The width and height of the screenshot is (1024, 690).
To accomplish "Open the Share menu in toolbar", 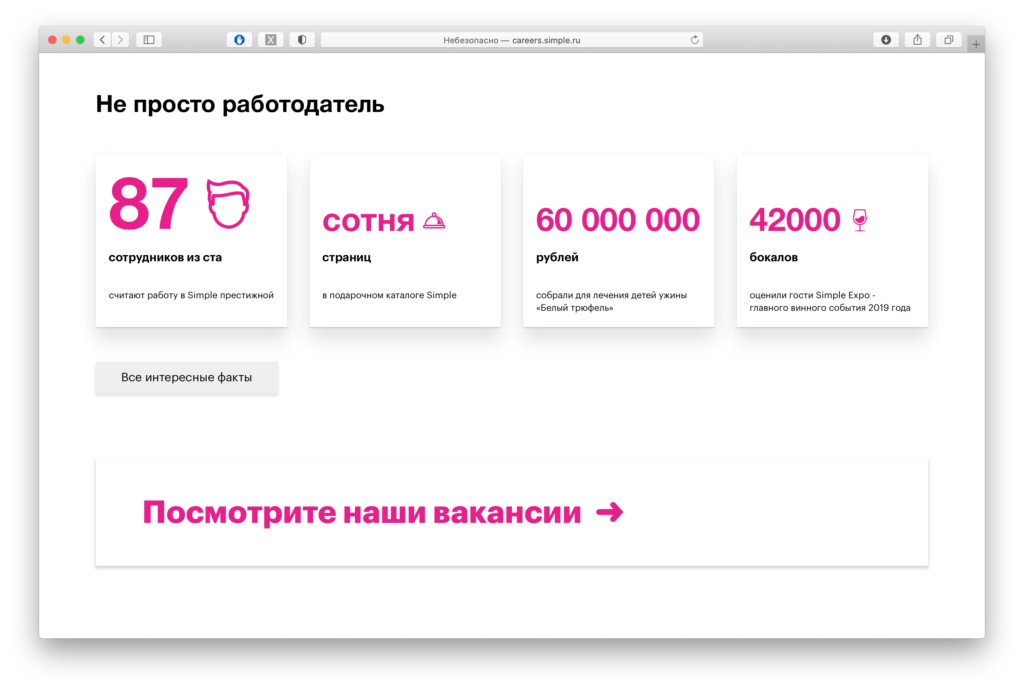I will click(917, 40).
